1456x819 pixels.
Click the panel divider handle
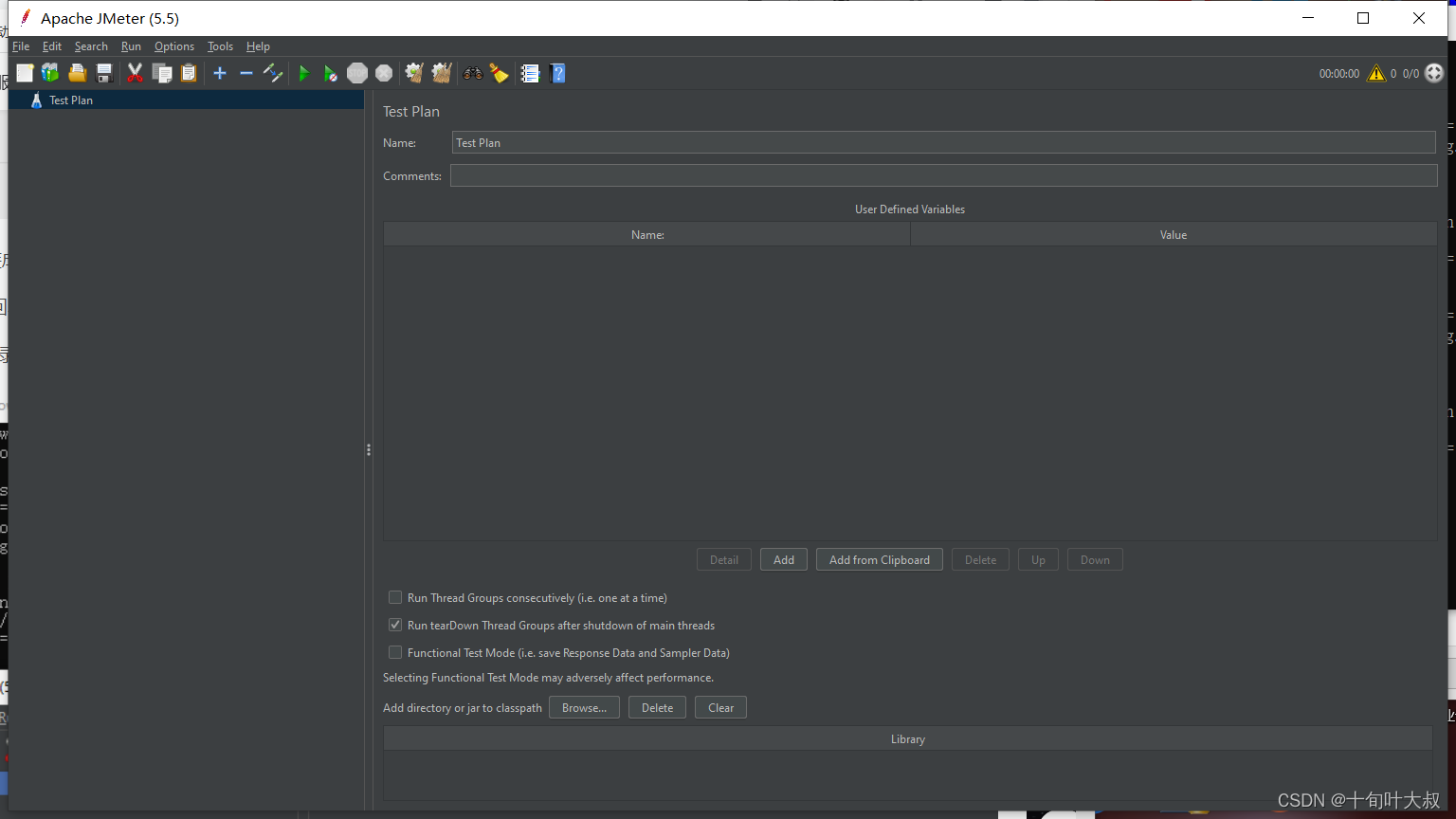tap(369, 449)
